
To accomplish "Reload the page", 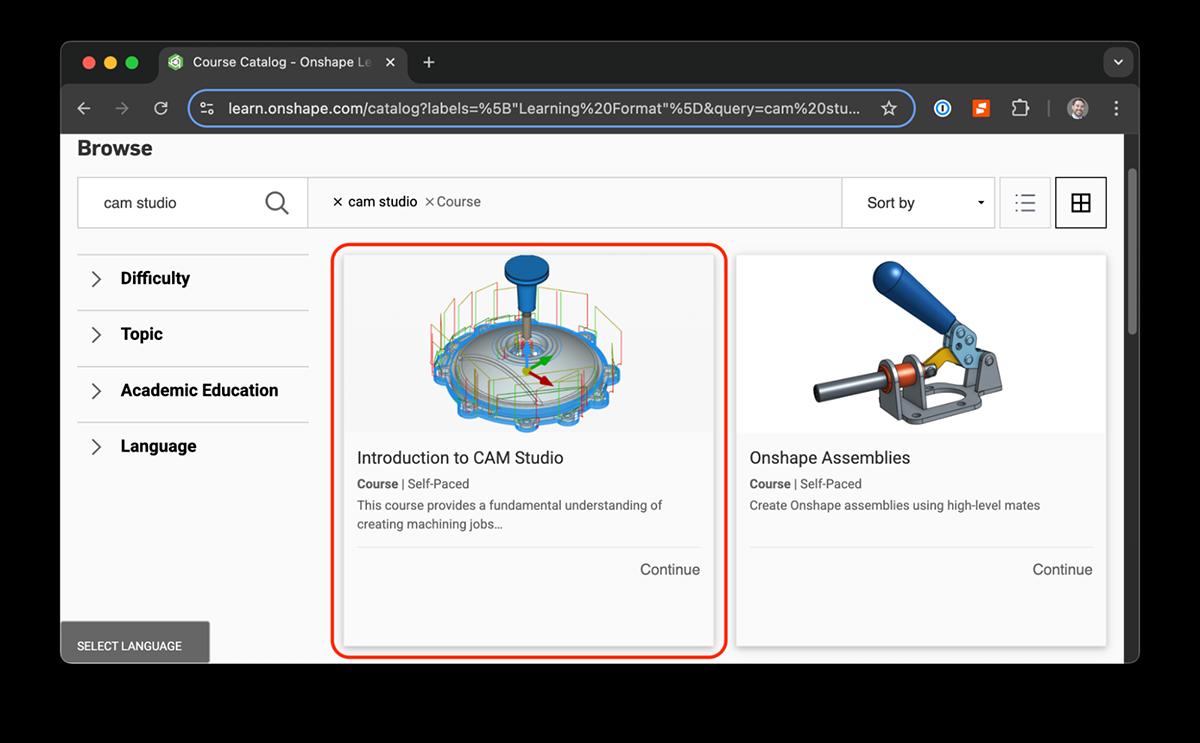I will [161, 108].
